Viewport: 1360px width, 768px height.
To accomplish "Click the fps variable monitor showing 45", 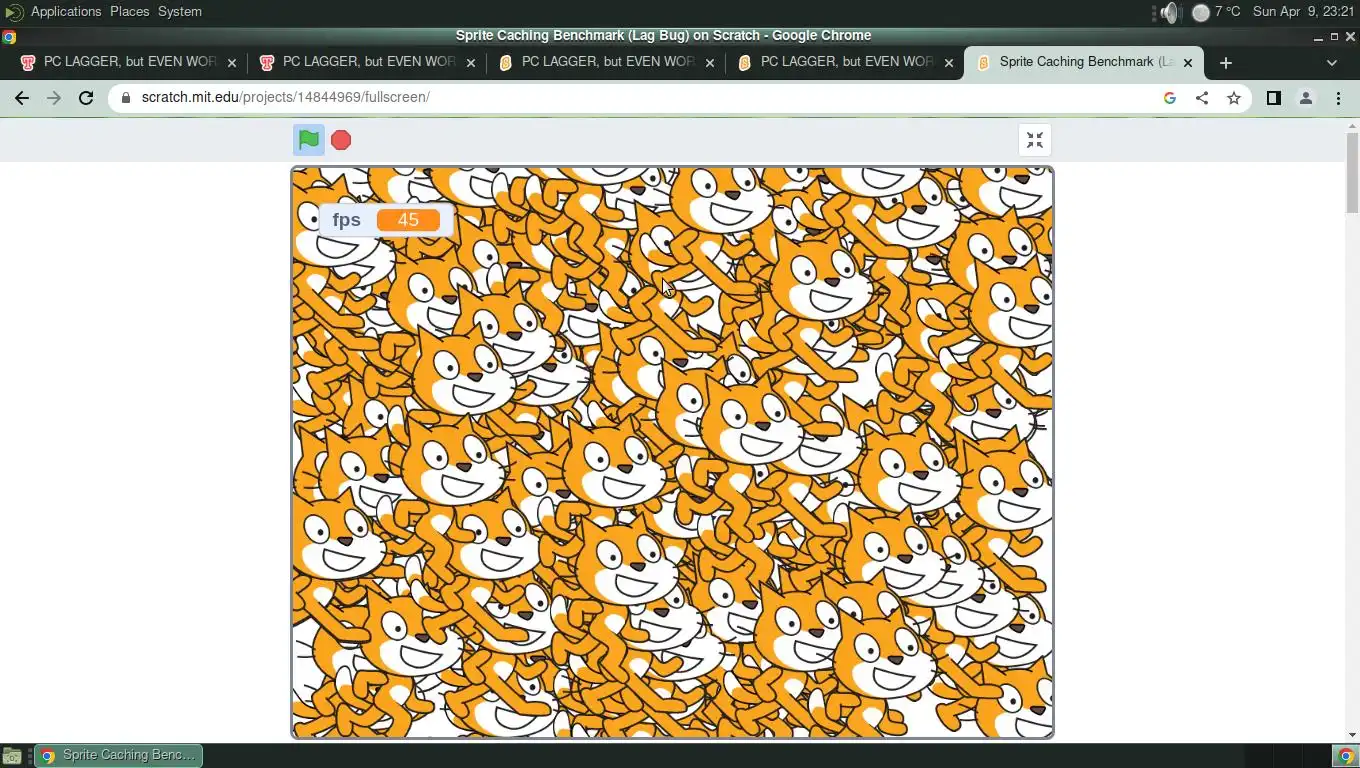I will pyautogui.click(x=387, y=220).
